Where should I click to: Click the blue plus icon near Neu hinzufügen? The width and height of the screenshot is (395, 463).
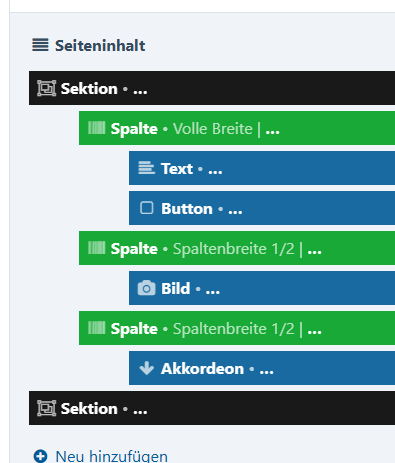click(x=40, y=456)
